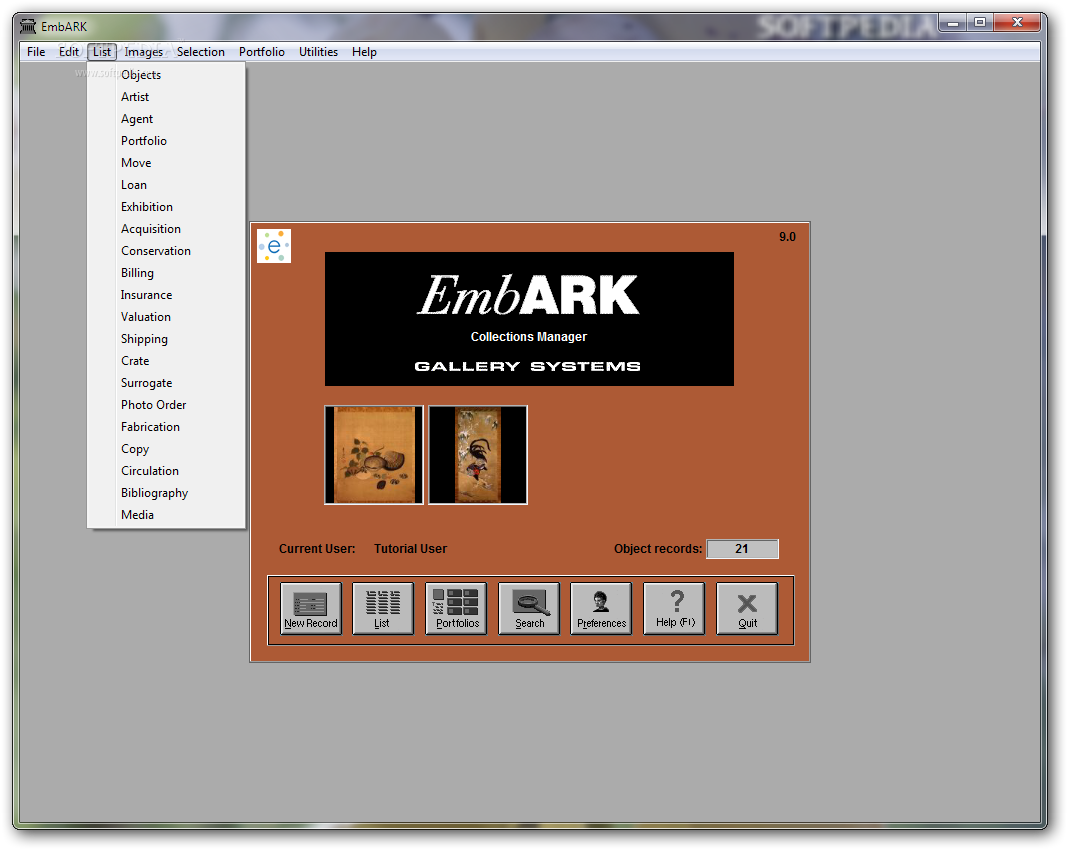Viewport: 1068px width, 850px height.
Task: Minimize the EmbARK window
Action: [953, 23]
